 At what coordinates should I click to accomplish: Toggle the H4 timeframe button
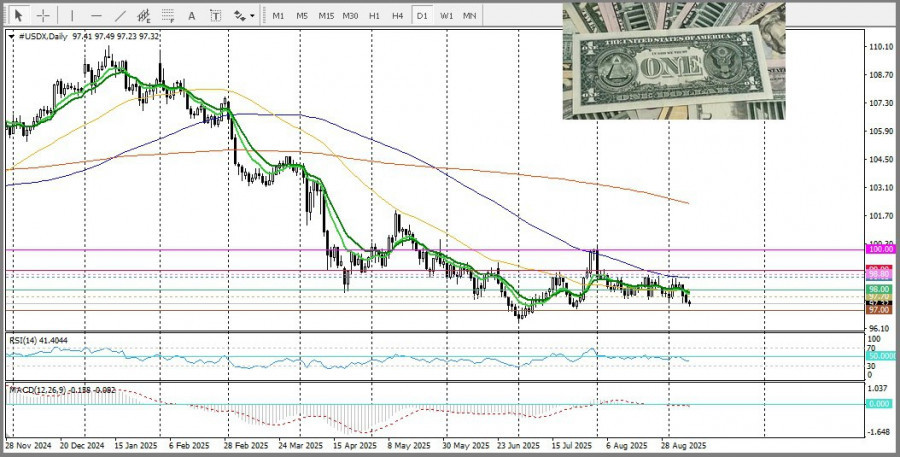pos(398,16)
